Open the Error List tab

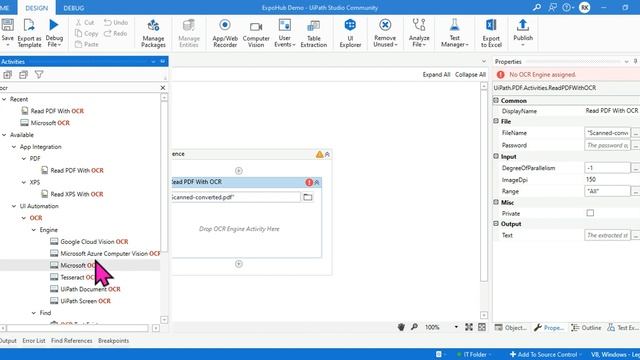click(34, 340)
